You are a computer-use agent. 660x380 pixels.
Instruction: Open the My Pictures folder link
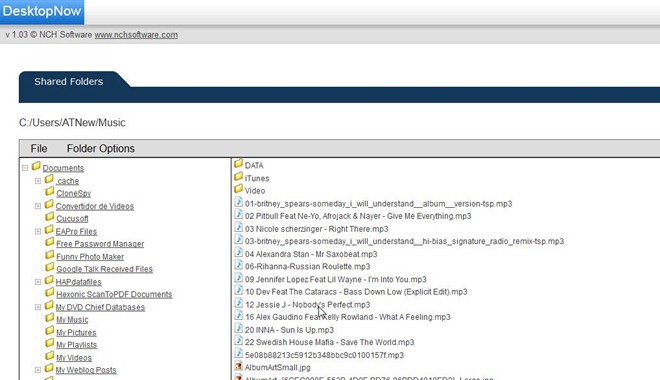[x=76, y=332]
